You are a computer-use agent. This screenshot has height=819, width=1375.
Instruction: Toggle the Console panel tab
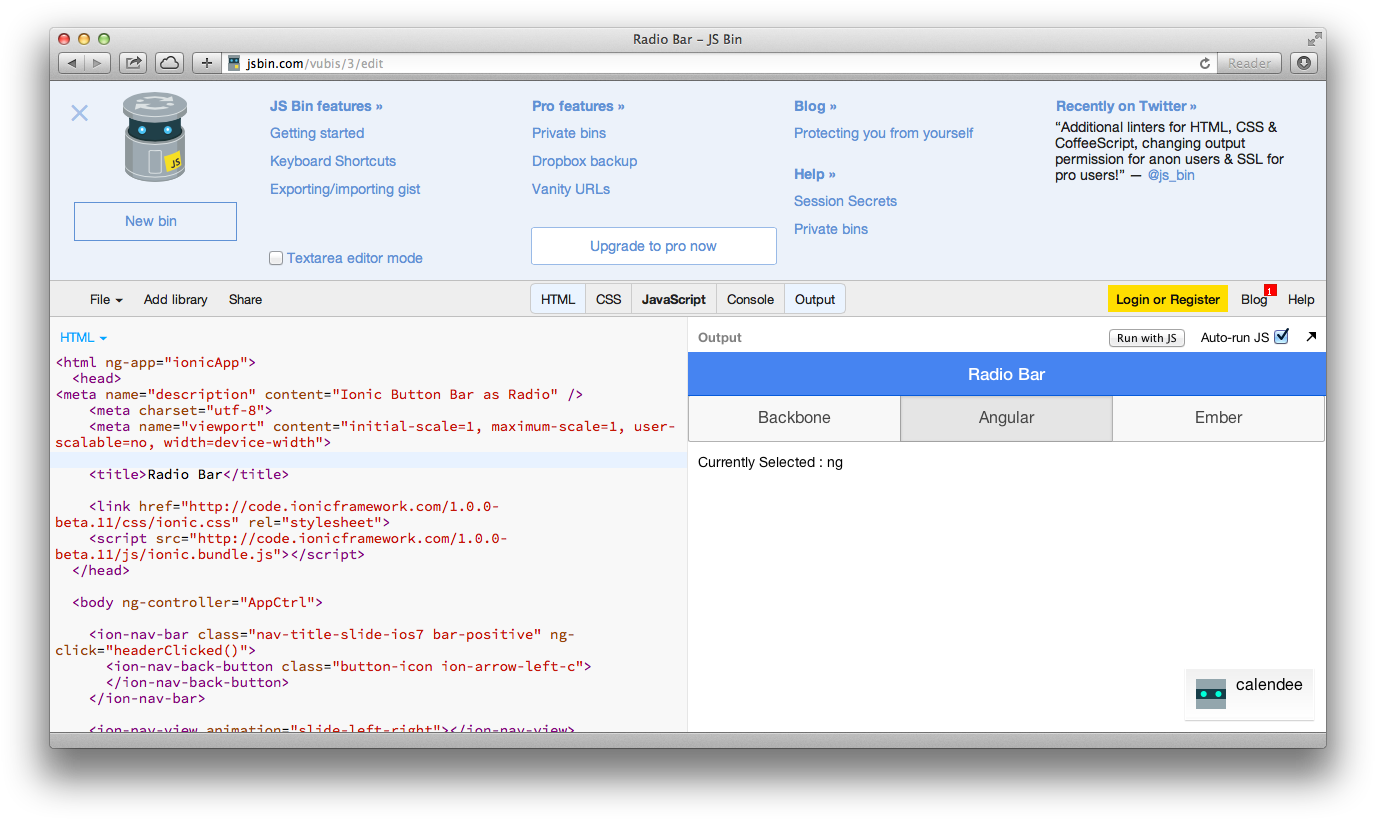point(750,299)
